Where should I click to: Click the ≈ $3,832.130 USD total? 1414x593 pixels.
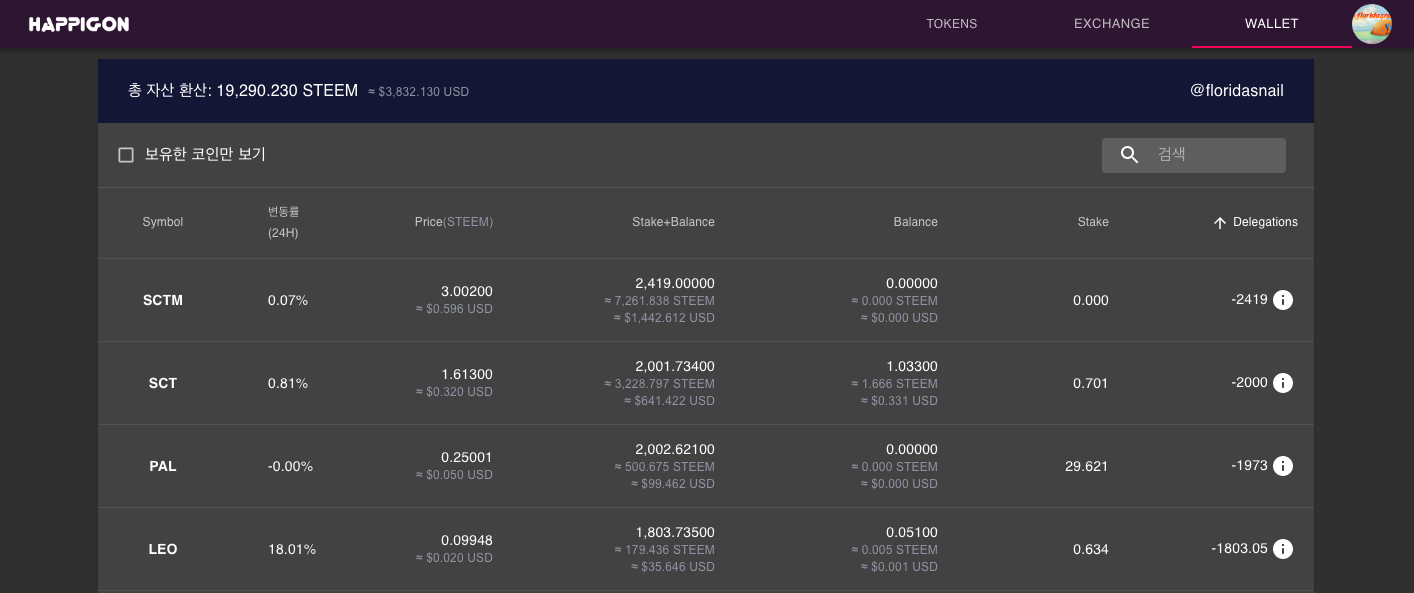pos(418,92)
